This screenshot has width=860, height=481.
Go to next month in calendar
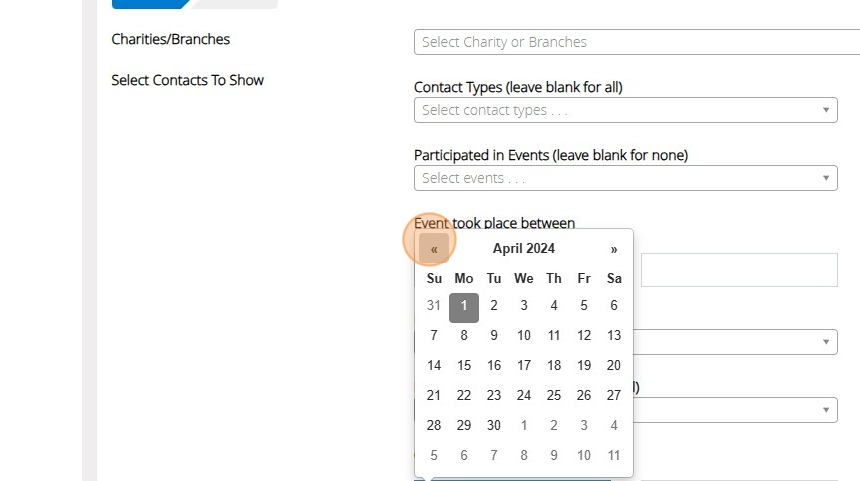pyautogui.click(x=614, y=249)
